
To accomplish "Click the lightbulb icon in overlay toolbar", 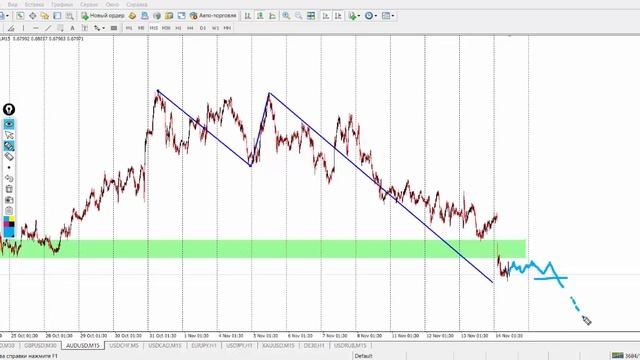I will pos(9,109).
